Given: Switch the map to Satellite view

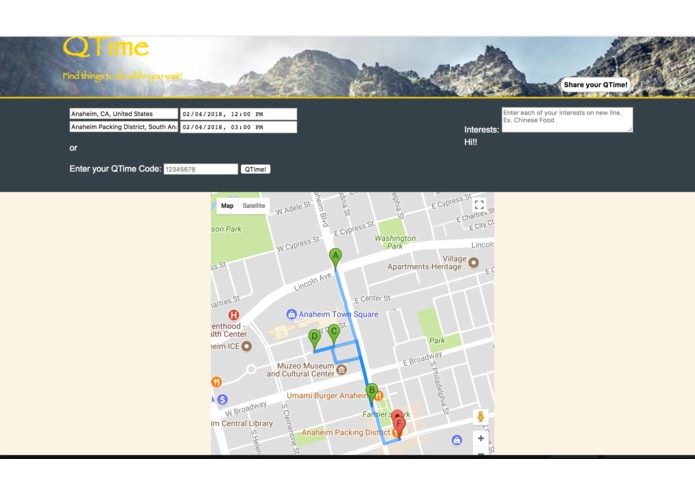Looking at the screenshot, I should [x=254, y=206].
